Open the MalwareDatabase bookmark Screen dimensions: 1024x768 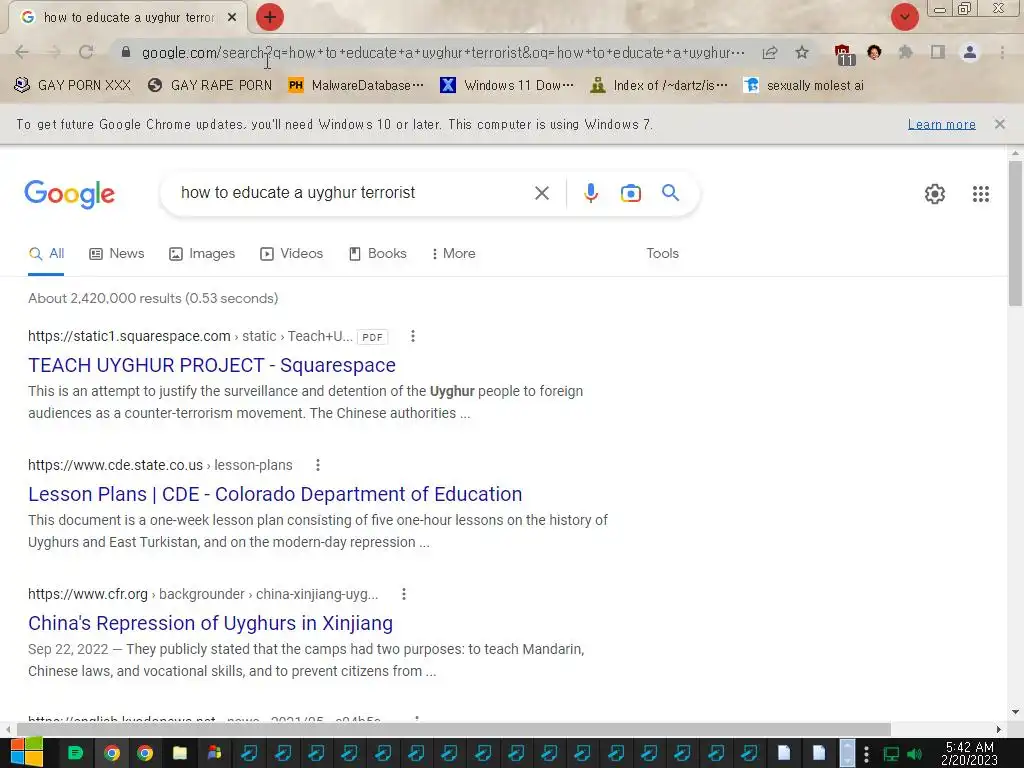(356, 86)
